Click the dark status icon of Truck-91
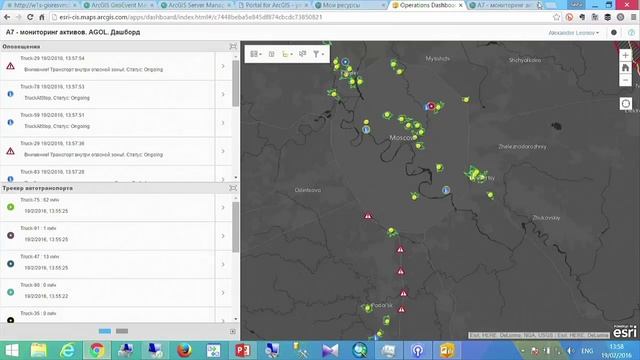Screen dimensions: 640x360 11,236
